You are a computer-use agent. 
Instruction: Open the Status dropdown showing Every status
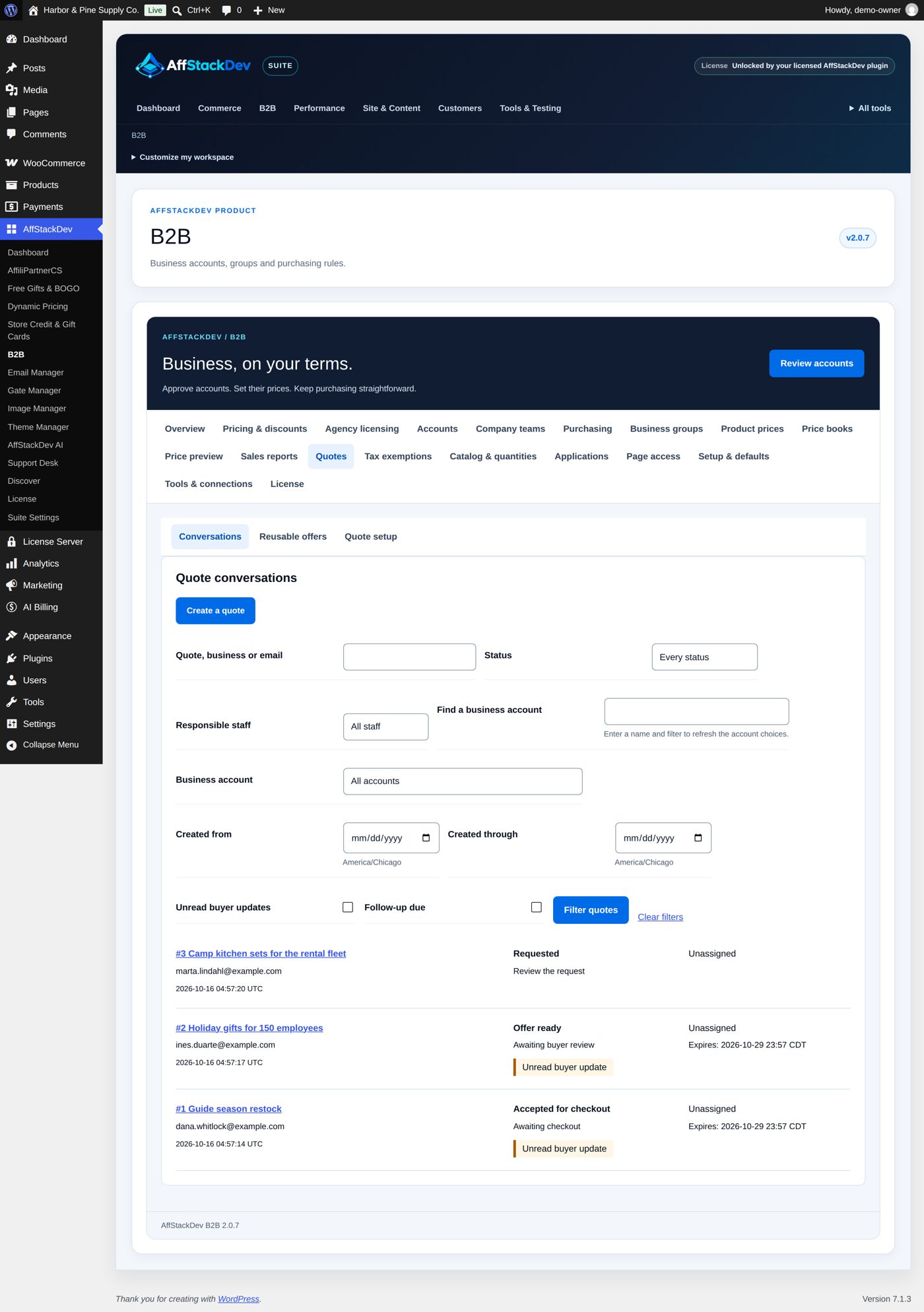704,657
